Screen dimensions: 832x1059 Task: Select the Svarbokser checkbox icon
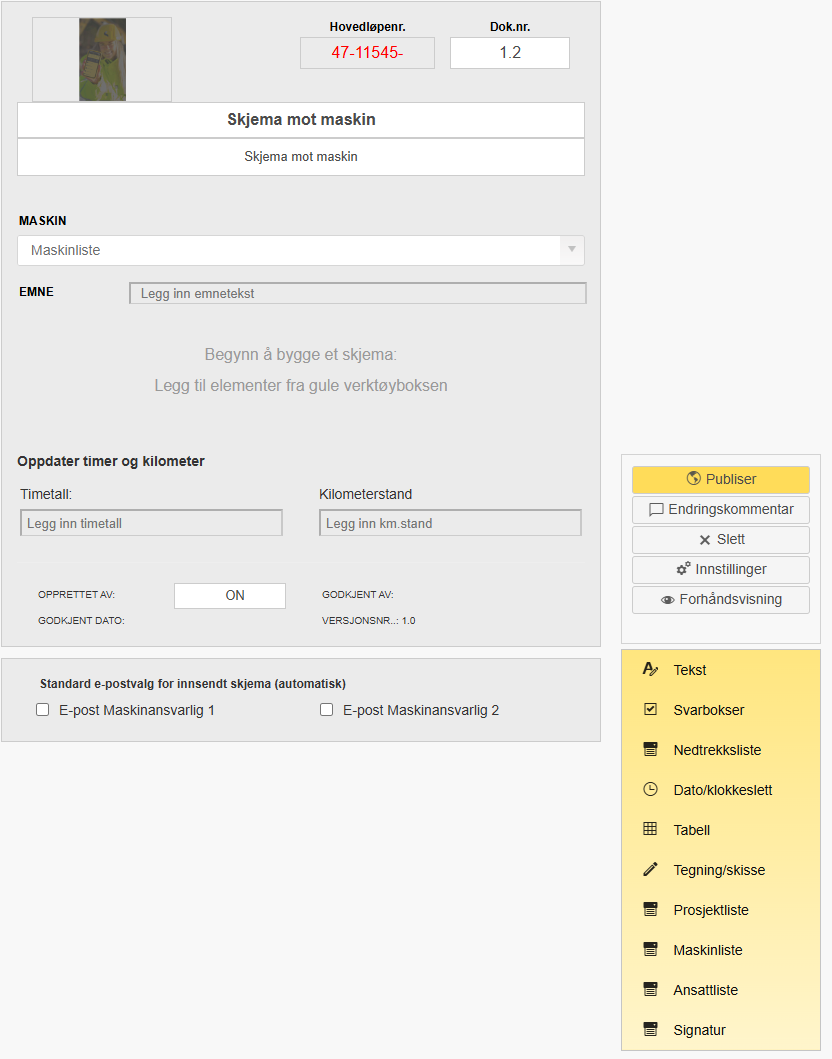tap(650, 710)
